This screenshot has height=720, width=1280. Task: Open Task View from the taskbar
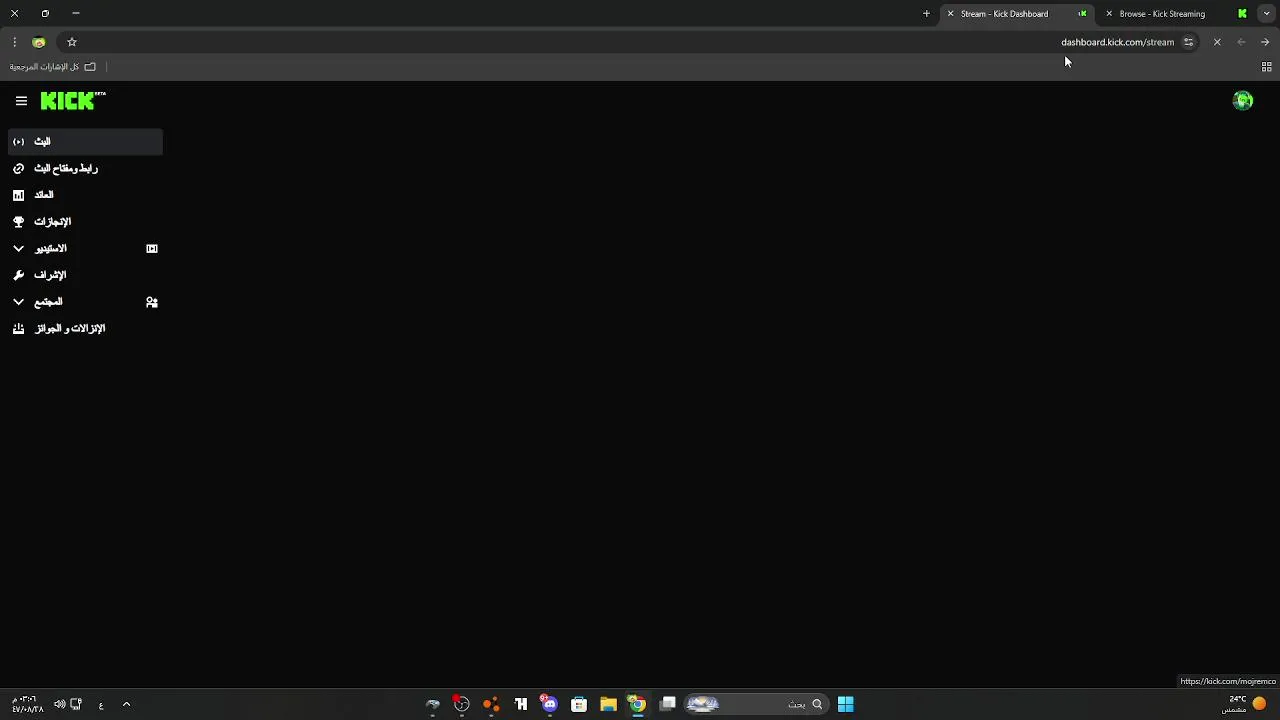click(x=667, y=704)
